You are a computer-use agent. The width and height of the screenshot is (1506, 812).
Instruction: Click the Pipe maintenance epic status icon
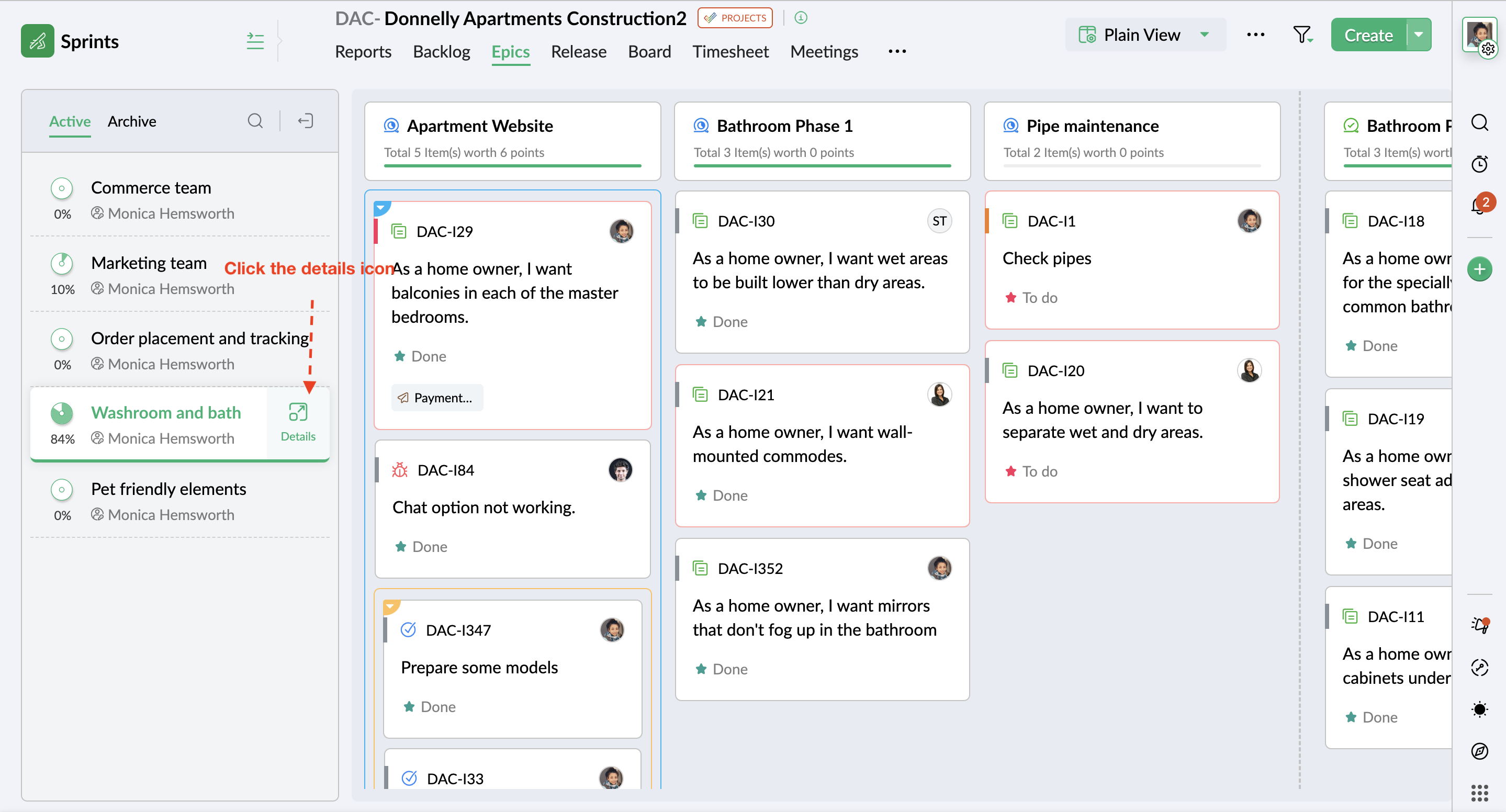click(x=1011, y=126)
